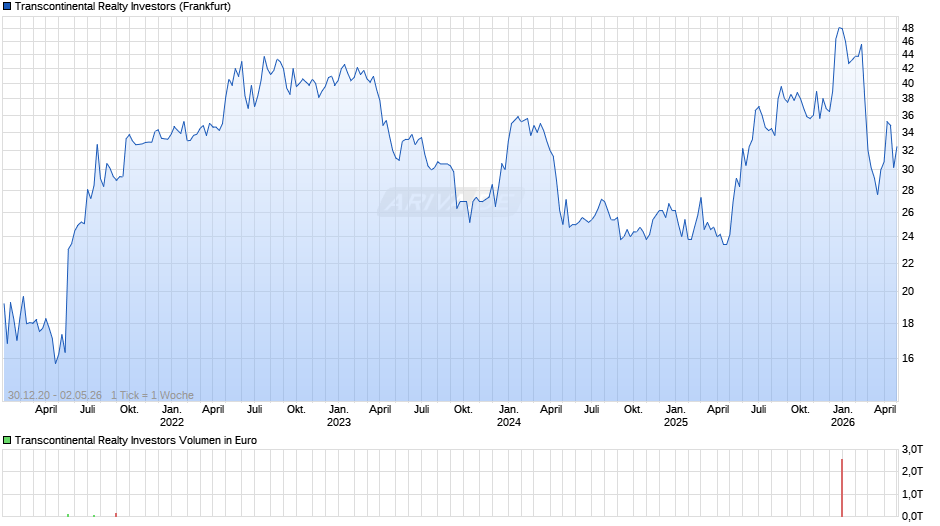Click the volume axis label 1,0T
Image resolution: width=940 pixels, height=526 pixels.
[x=912, y=494]
